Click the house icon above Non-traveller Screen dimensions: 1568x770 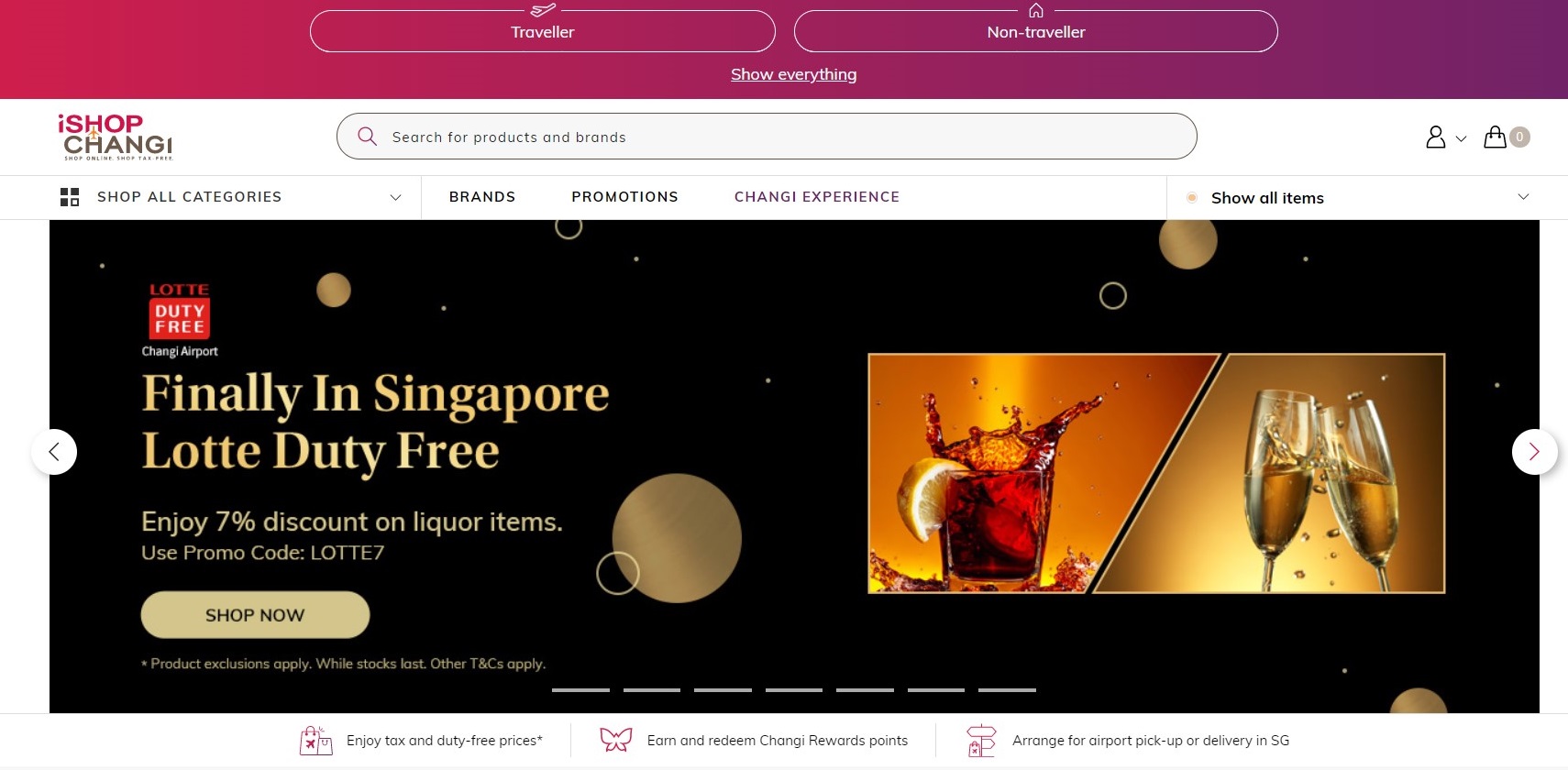coord(1036,10)
